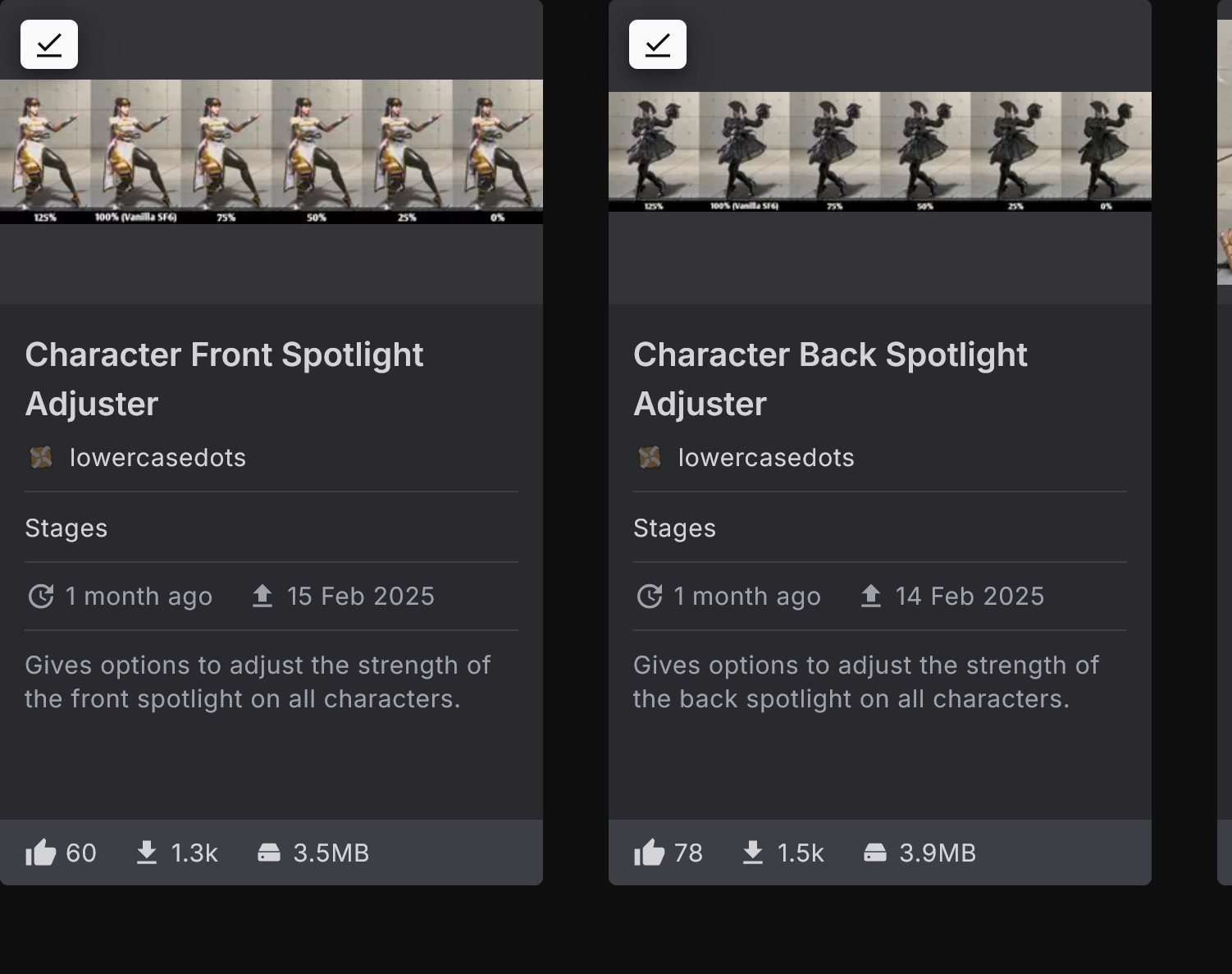
Task: Visit lowercasedots profile from Front Spotlight card
Action: (x=157, y=457)
